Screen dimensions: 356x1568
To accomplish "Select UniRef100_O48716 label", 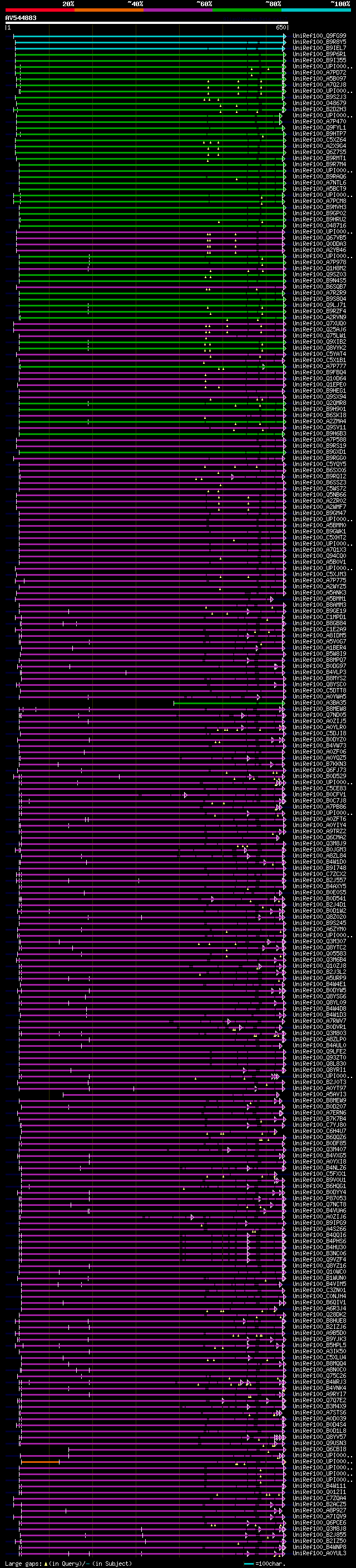I will coord(319,225).
